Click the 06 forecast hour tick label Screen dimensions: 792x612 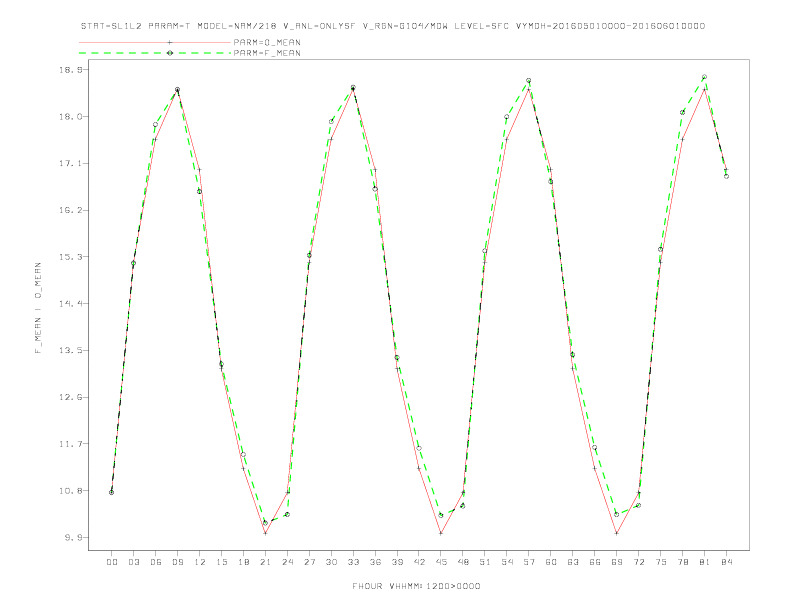(x=156, y=562)
